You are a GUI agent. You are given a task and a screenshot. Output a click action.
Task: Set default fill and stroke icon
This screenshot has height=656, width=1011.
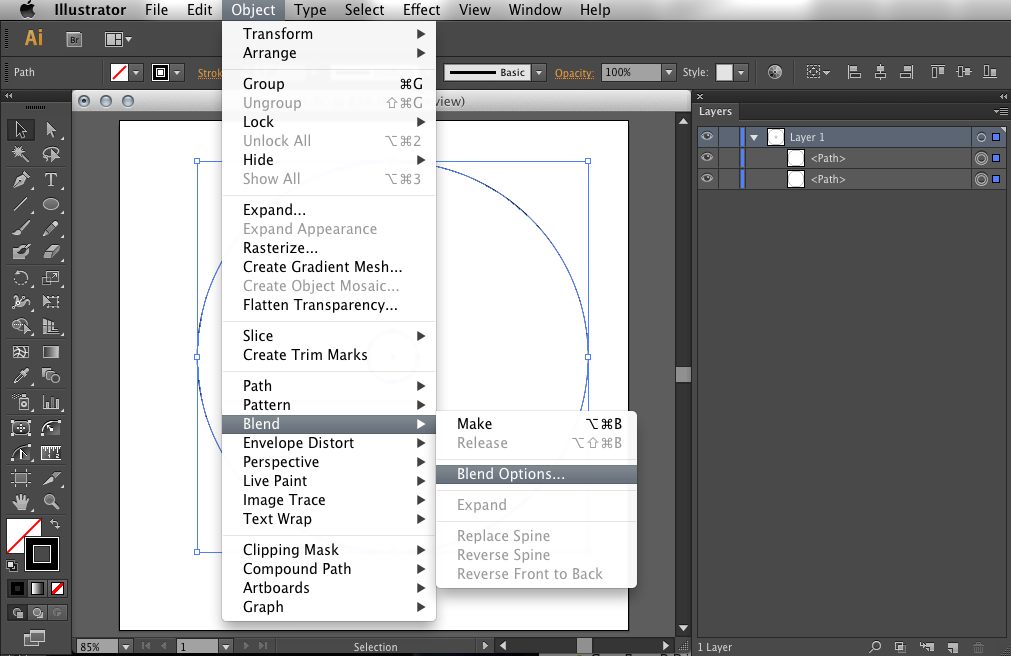click(x=12, y=566)
